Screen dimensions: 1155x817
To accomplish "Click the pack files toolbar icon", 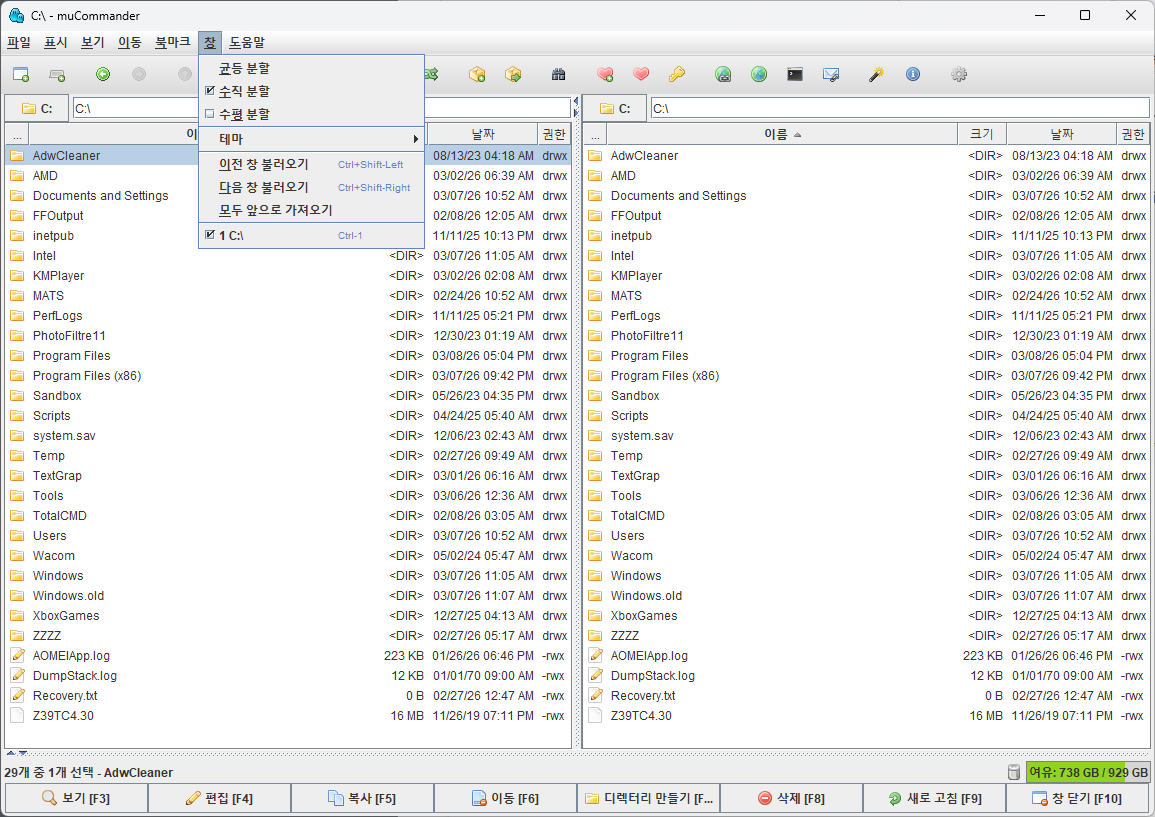I will pyautogui.click(x=477, y=74).
